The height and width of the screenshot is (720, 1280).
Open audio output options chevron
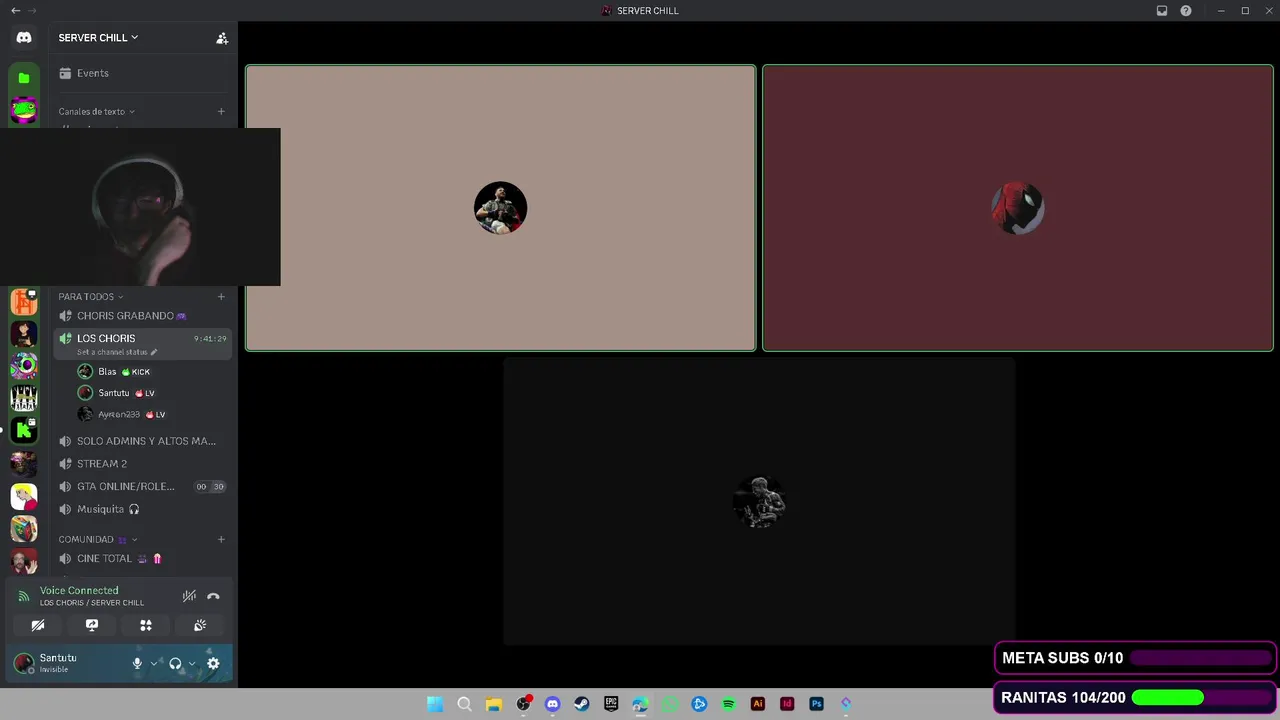(192, 663)
